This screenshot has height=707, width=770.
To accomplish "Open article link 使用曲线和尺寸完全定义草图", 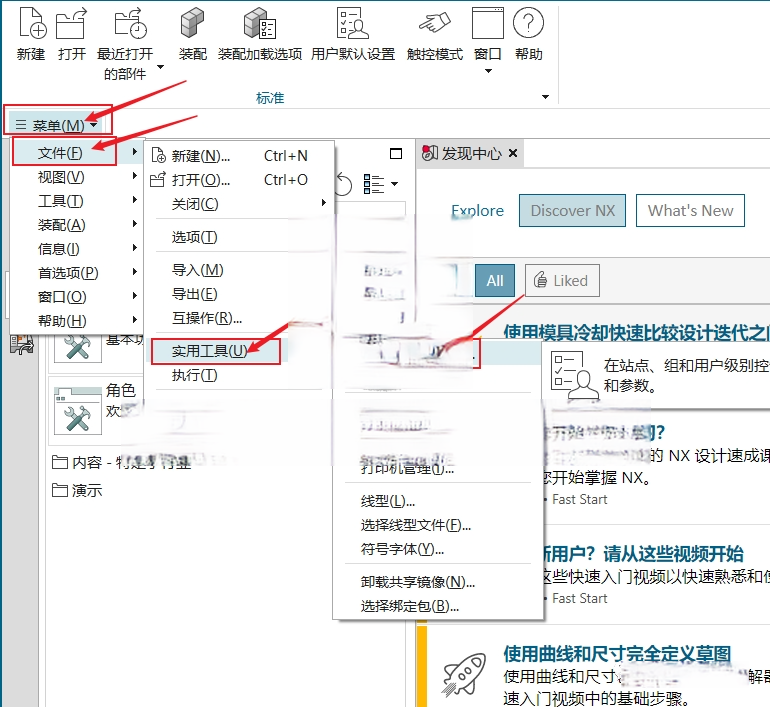I will (x=617, y=654).
